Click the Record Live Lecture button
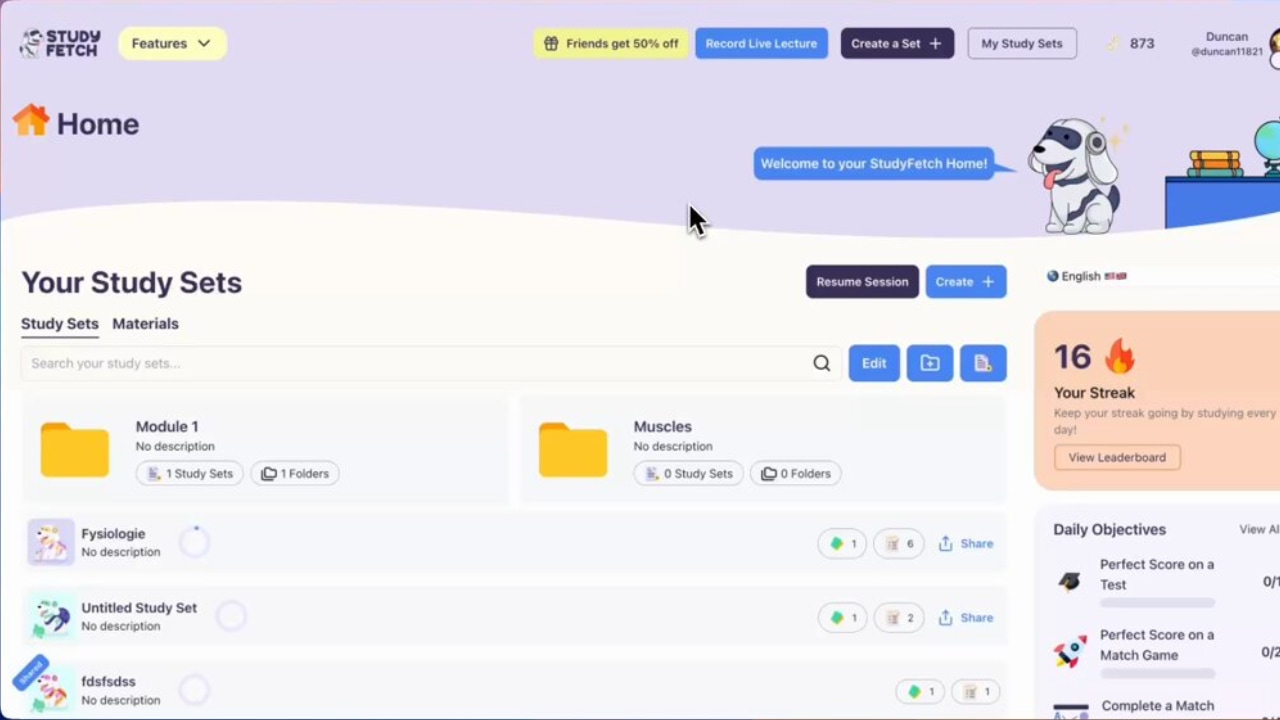 pyautogui.click(x=761, y=43)
